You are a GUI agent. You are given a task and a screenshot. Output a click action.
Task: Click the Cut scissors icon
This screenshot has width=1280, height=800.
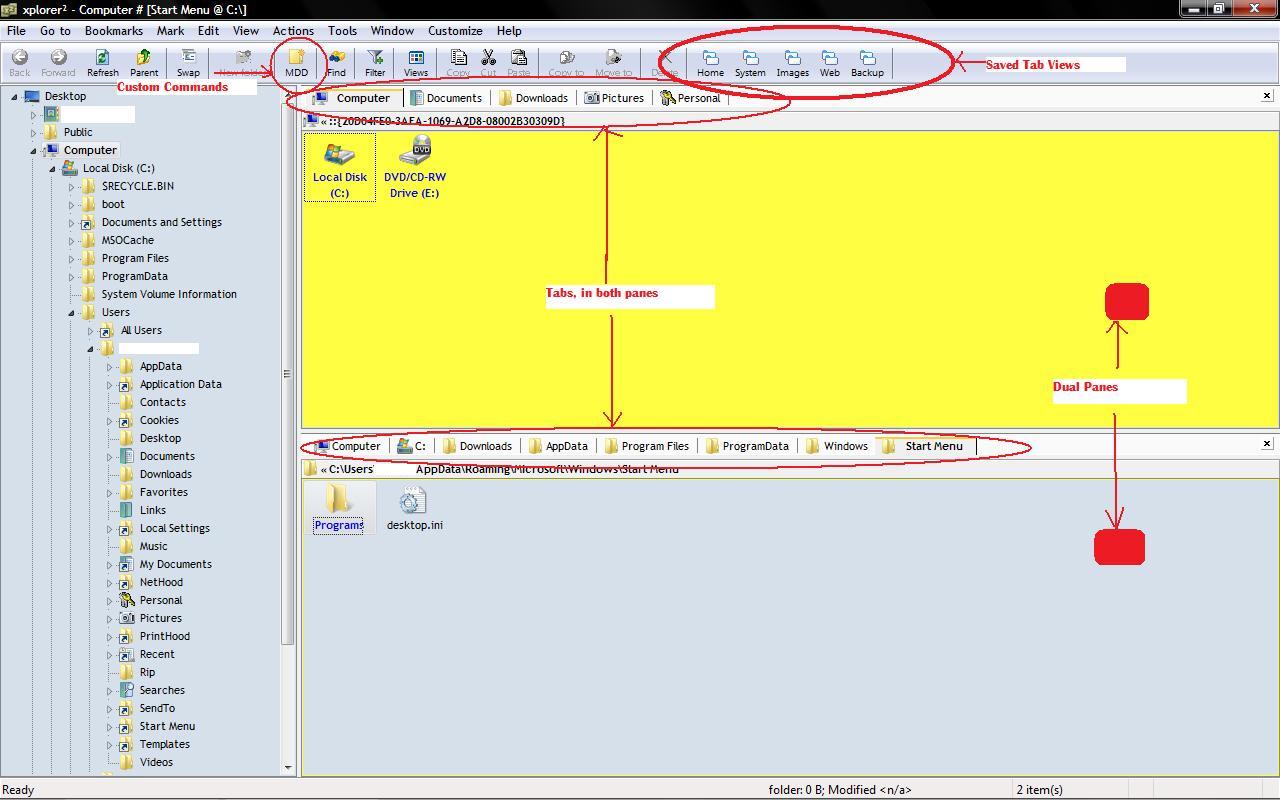tap(488, 63)
